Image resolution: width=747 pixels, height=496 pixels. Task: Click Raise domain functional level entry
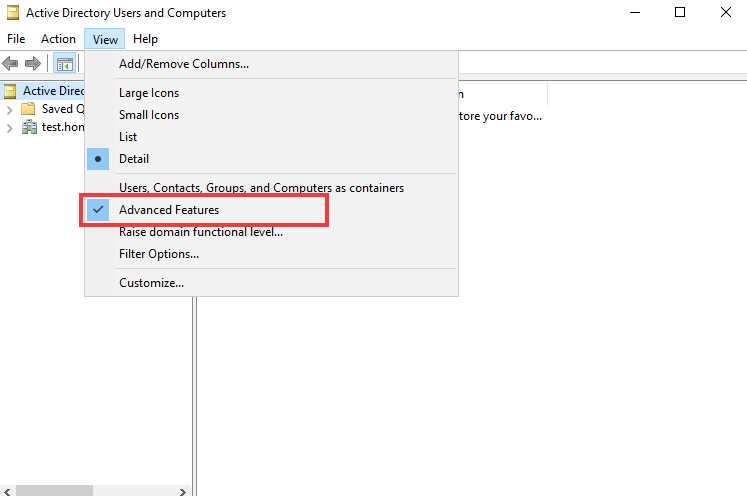(x=200, y=232)
